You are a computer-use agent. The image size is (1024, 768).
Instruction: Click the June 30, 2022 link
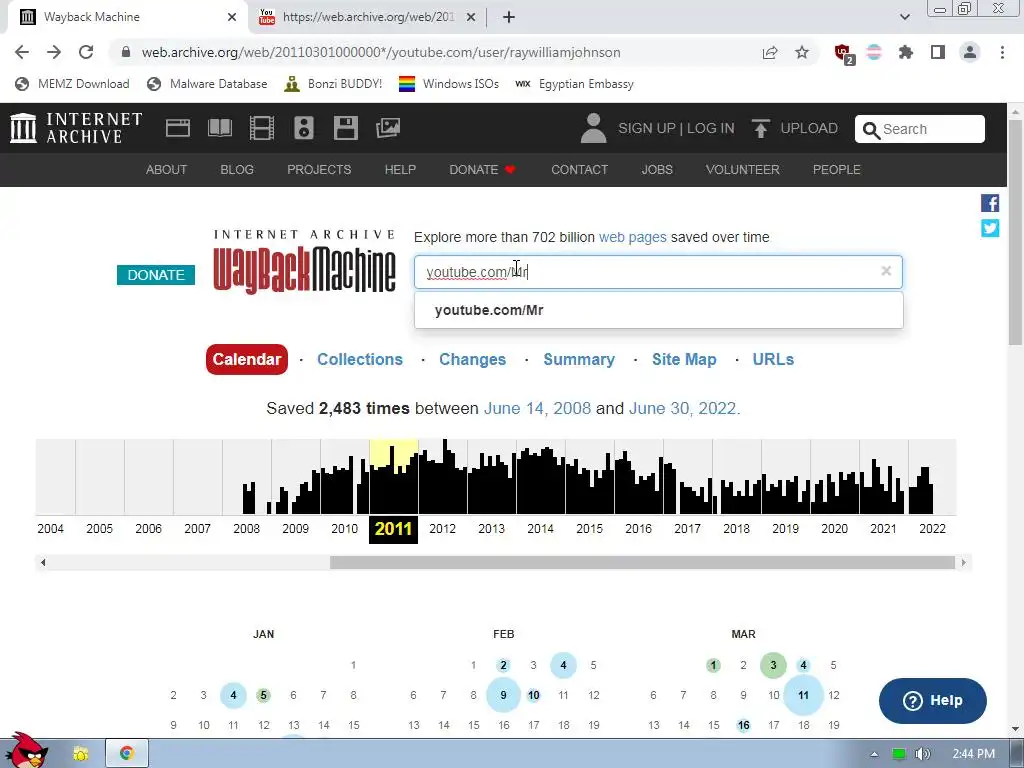click(683, 408)
